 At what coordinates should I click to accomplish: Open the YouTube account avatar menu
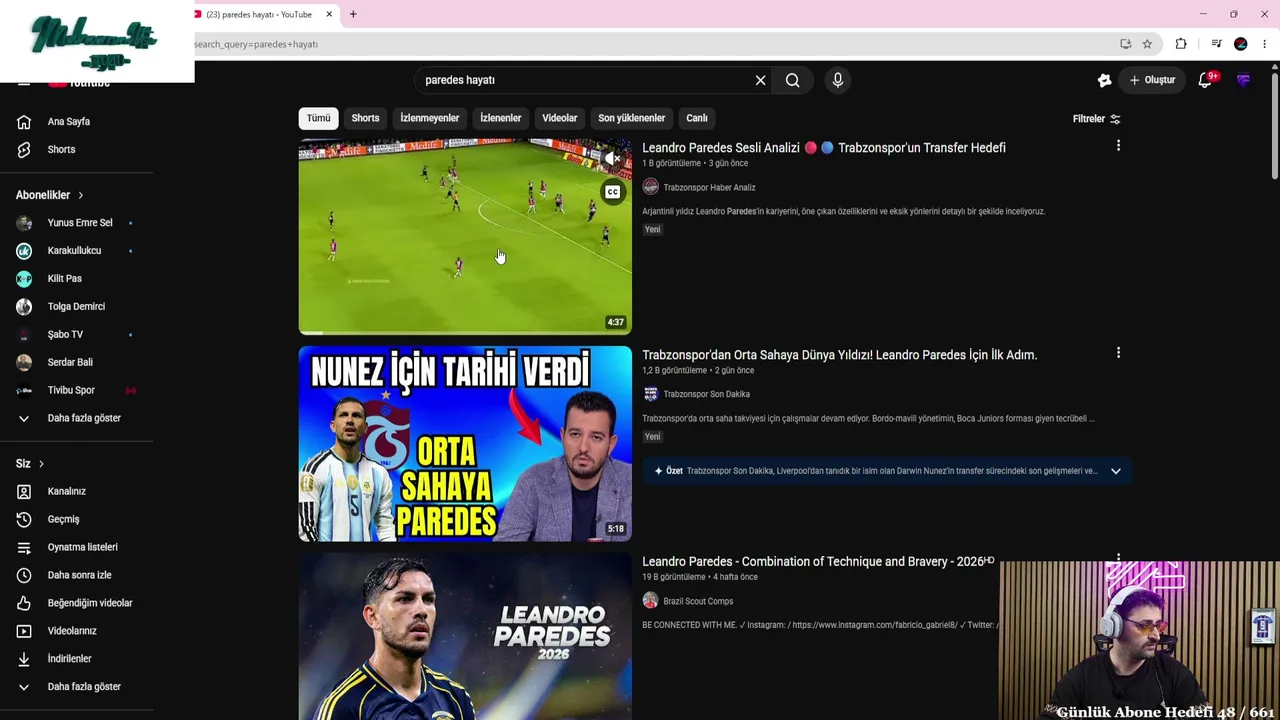[1243, 80]
